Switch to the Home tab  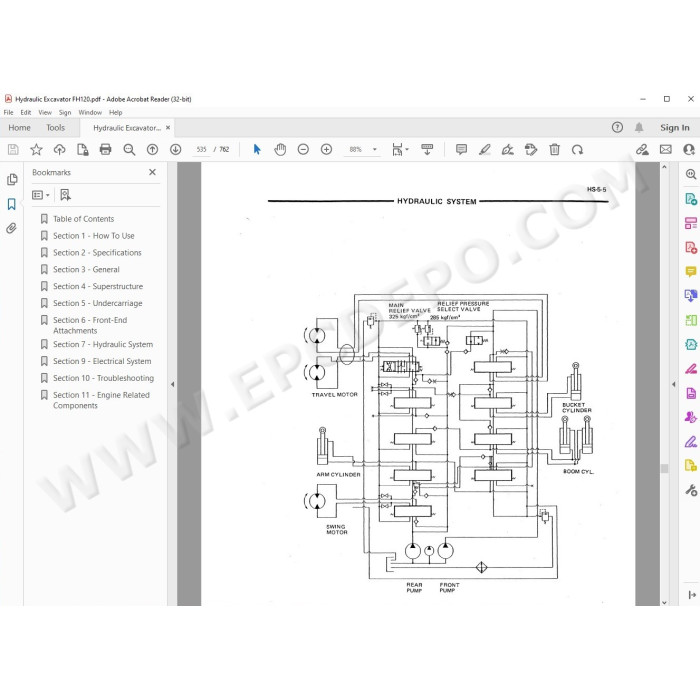[x=20, y=128]
